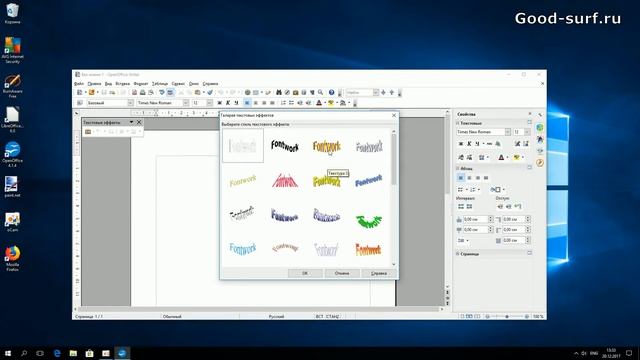The height and width of the screenshot is (360, 640).
Task: Open the Формат menu
Action: click(x=141, y=84)
